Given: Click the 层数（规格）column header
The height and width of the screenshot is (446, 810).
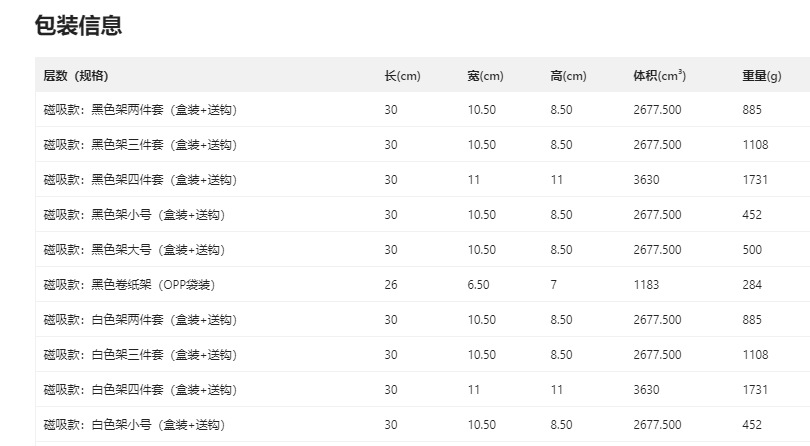Looking at the screenshot, I should (76, 76).
